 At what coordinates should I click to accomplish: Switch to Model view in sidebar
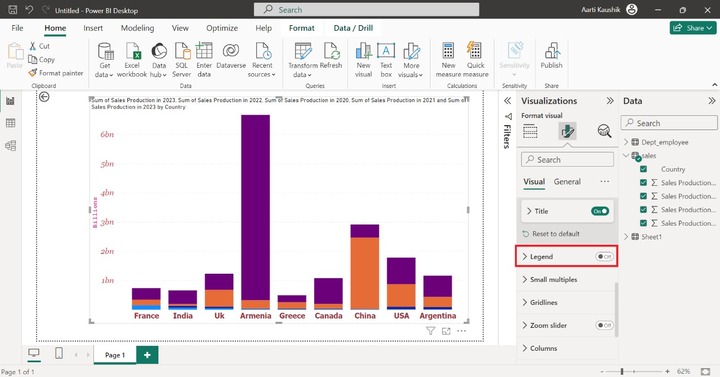[10, 146]
